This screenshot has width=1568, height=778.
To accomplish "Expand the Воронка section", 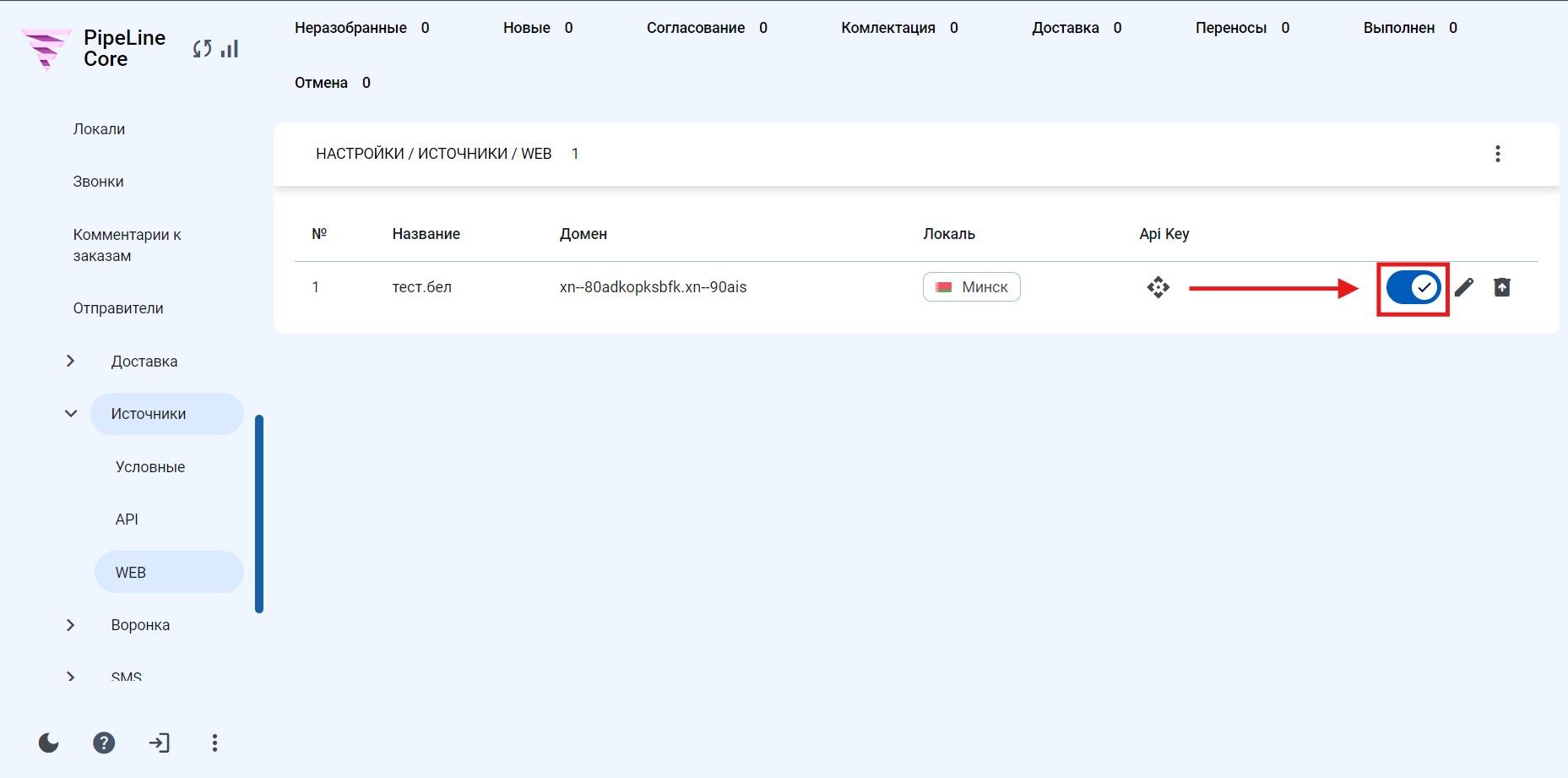I will click(71, 625).
